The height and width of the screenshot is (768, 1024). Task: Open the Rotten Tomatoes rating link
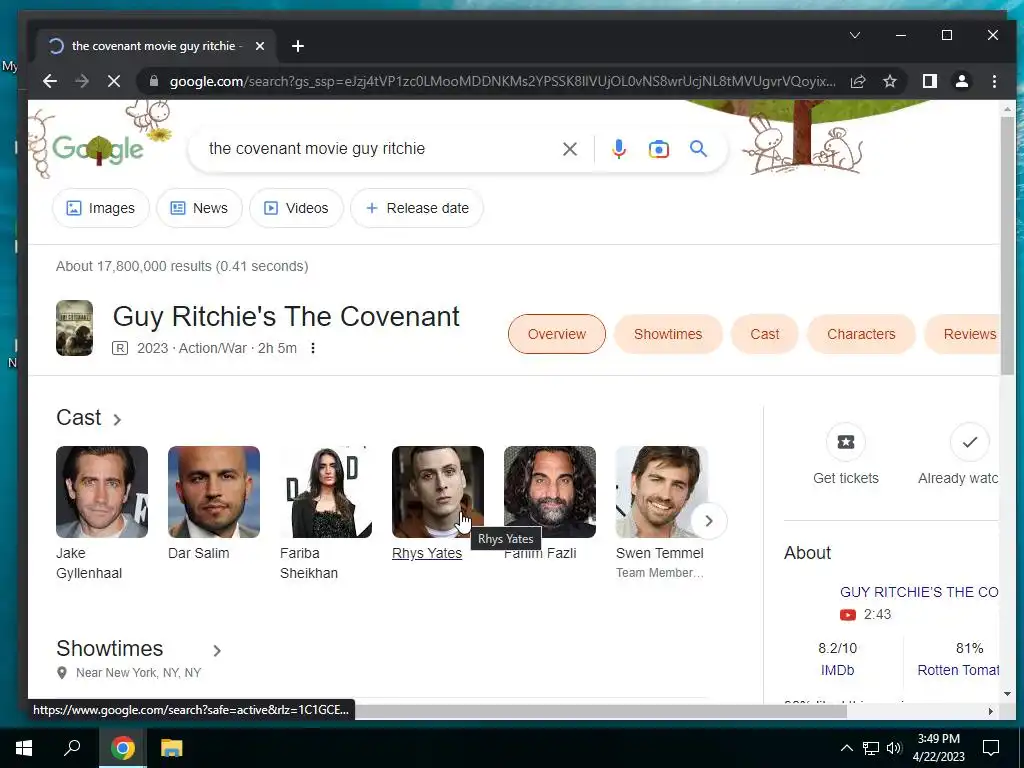[x=958, y=670]
